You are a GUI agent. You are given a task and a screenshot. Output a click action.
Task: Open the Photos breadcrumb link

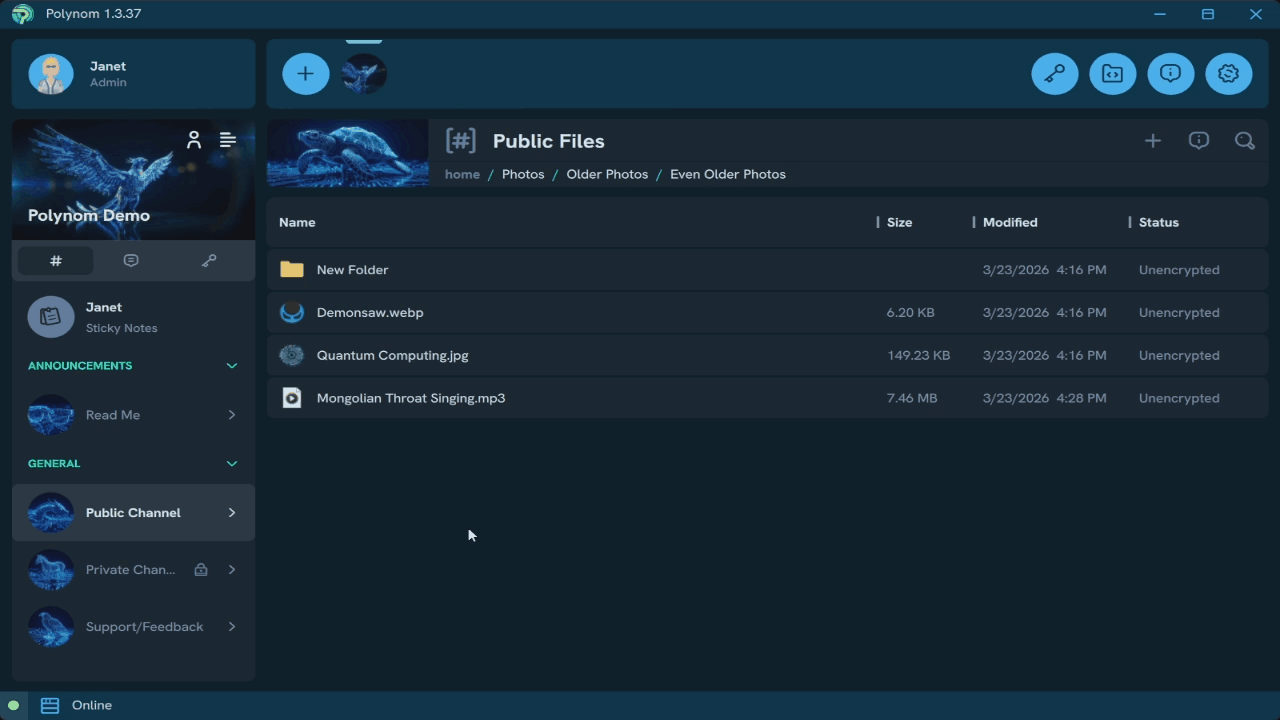click(x=523, y=174)
